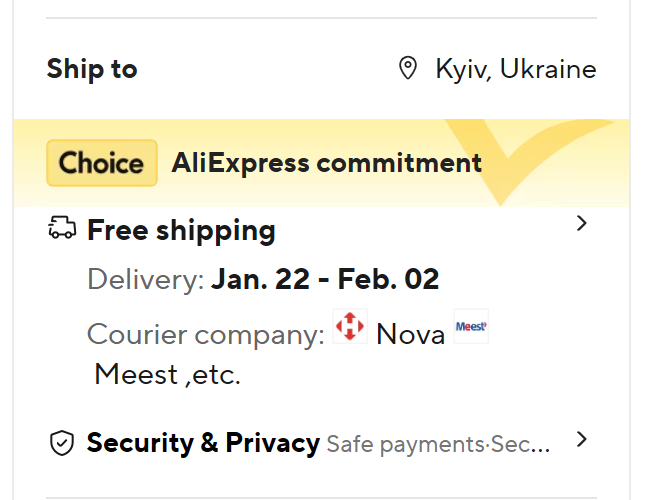Expand the Security & Privacy chevron
Screen dimensions: 670x500
click(583, 439)
